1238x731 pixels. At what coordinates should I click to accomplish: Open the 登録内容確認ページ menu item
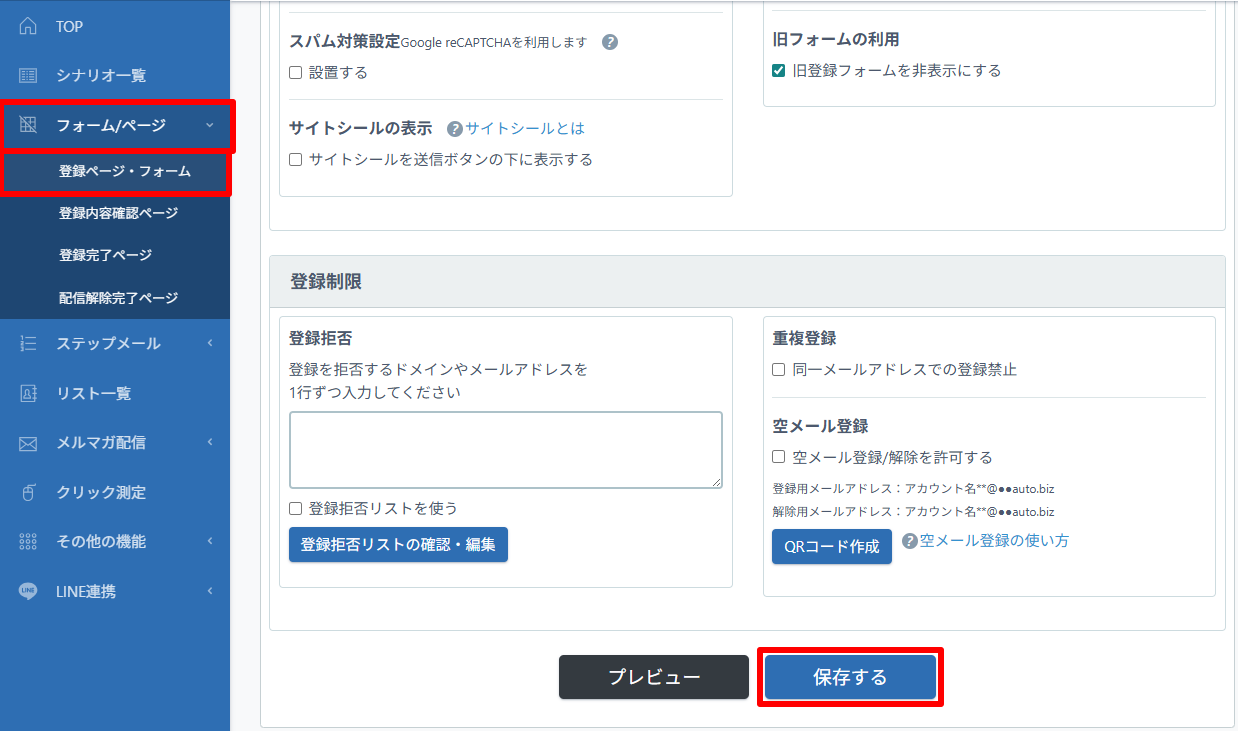pyautogui.click(x=118, y=213)
